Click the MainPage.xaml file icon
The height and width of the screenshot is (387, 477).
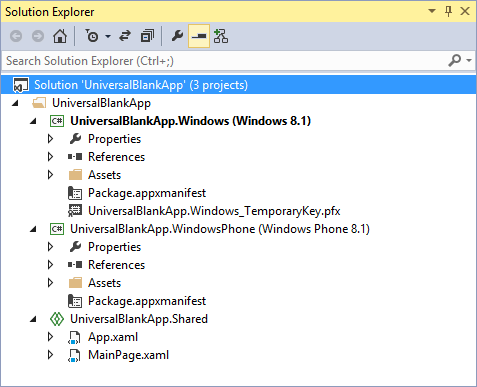coord(74,355)
